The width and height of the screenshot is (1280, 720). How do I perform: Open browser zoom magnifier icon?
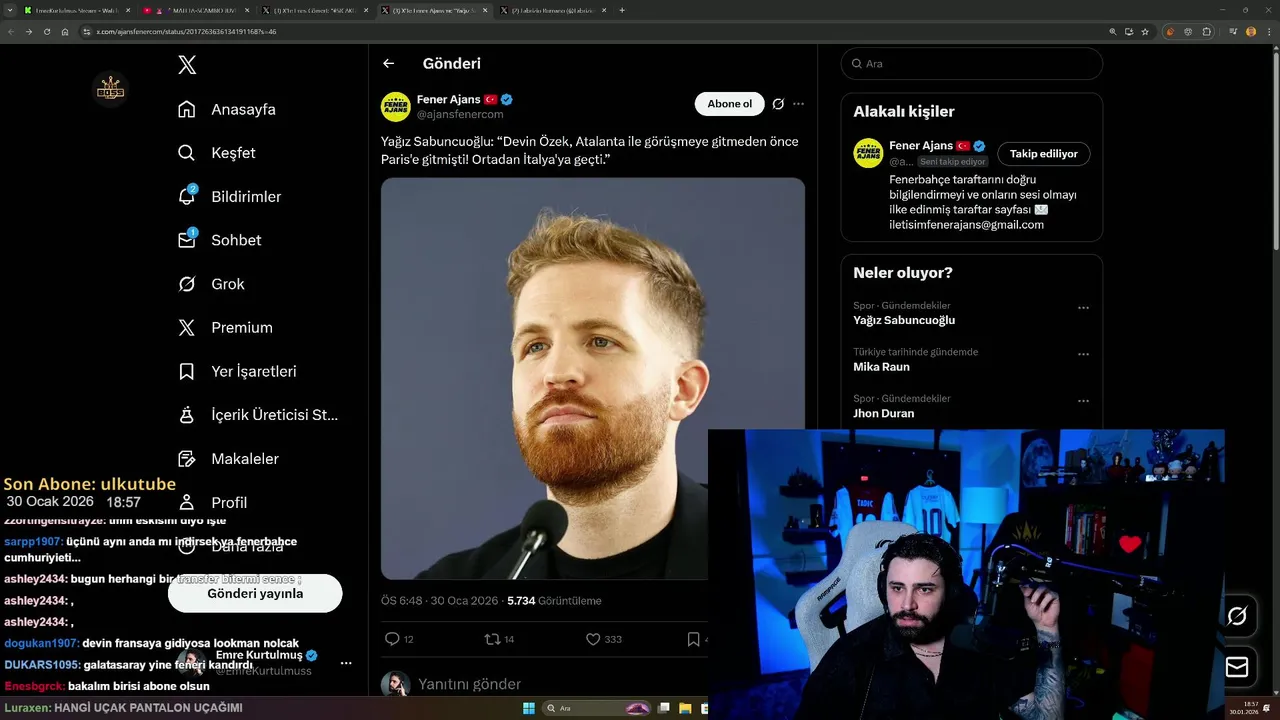(x=1113, y=32)
